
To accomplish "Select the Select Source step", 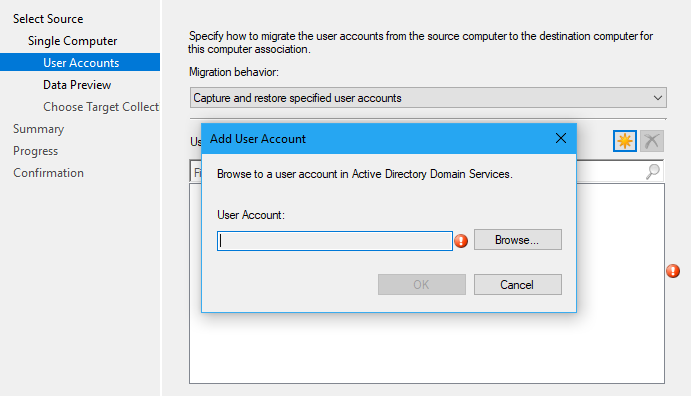I will tap(48, 19).
